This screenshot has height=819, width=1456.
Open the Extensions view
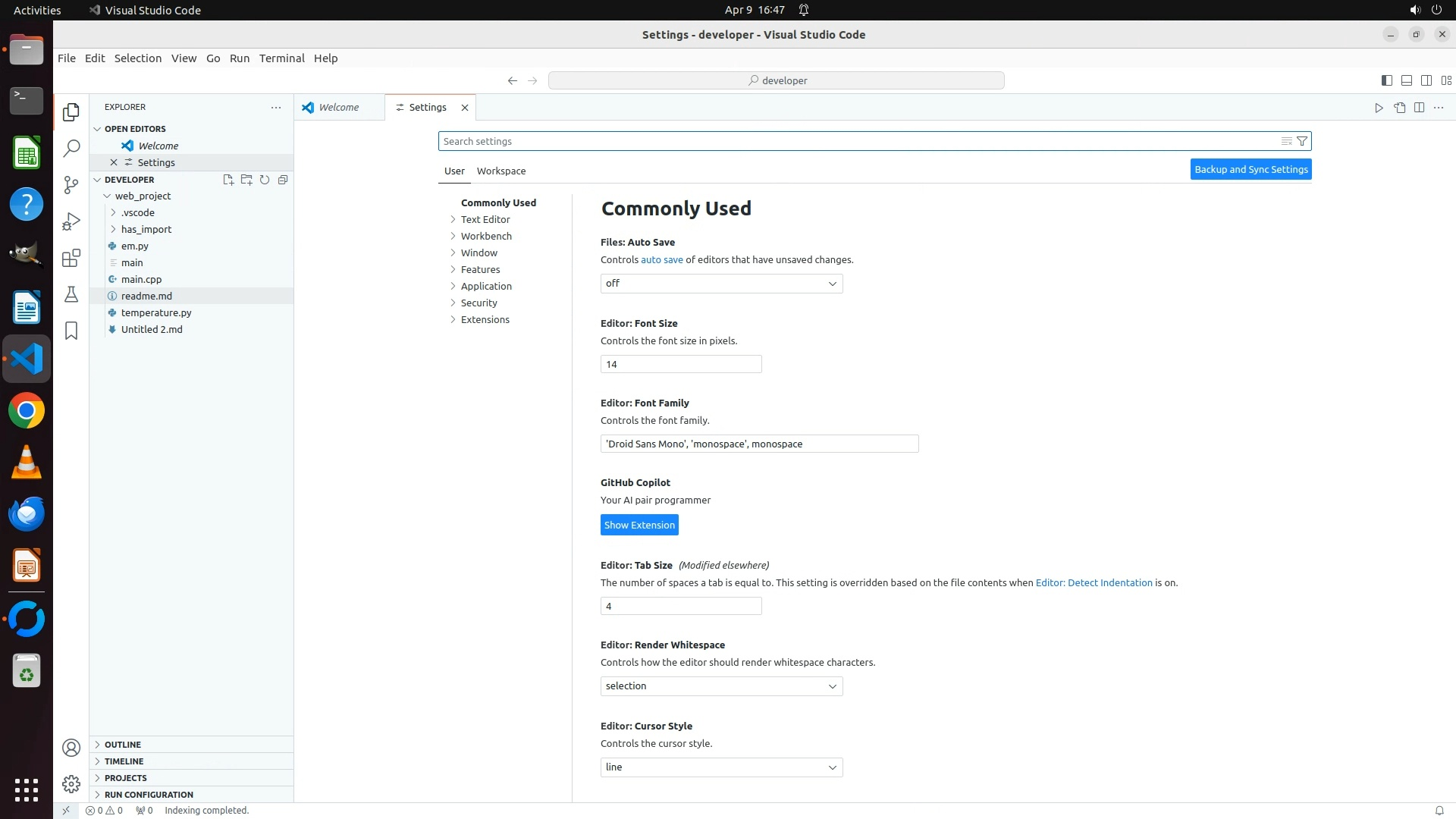[x=71, y=258]
